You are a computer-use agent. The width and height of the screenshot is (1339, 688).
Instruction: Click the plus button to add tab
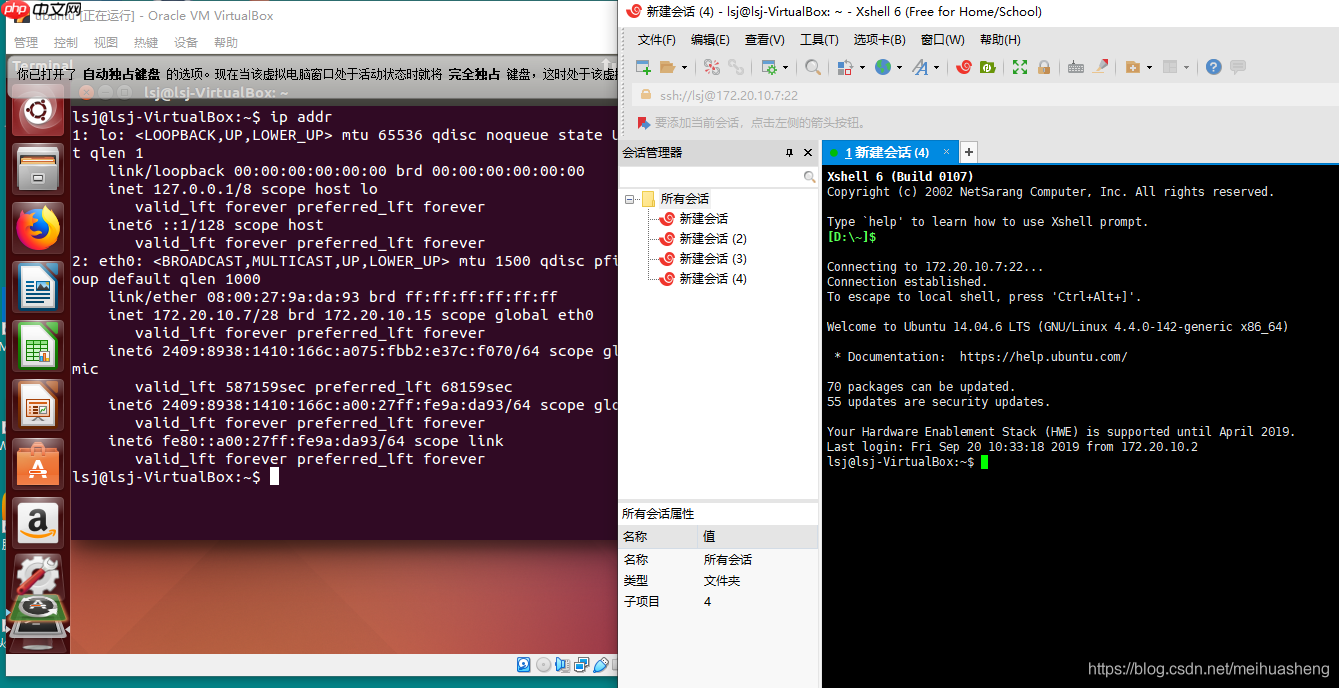(968, 152)
